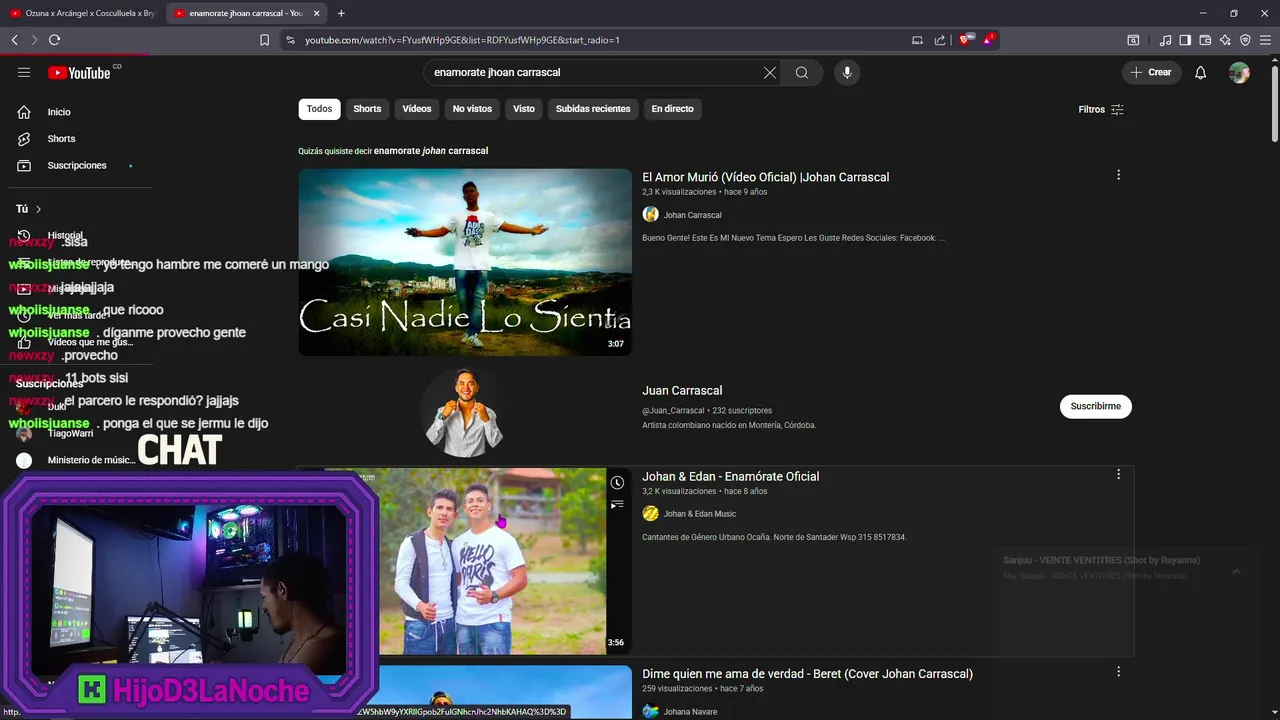
Task: Open options for Dime quien me ama video
Action: (1118, 672)
